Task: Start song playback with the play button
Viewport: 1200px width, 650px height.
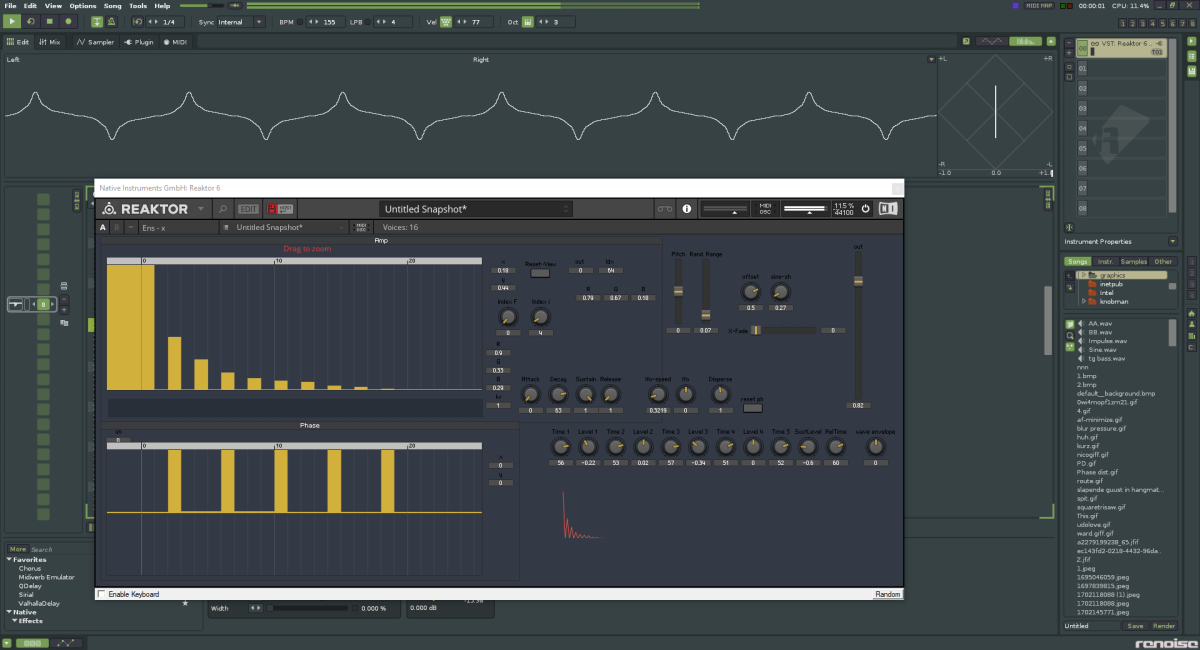Action: pos(14,21)
